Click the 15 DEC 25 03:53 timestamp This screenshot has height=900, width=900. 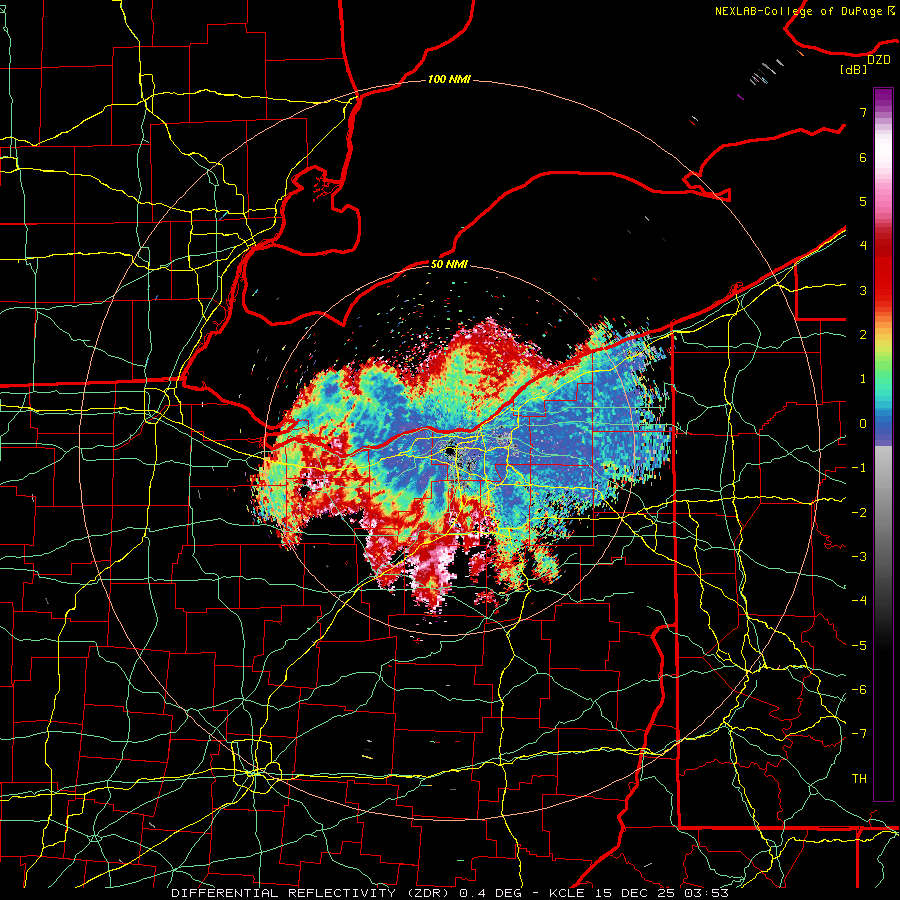660,893
